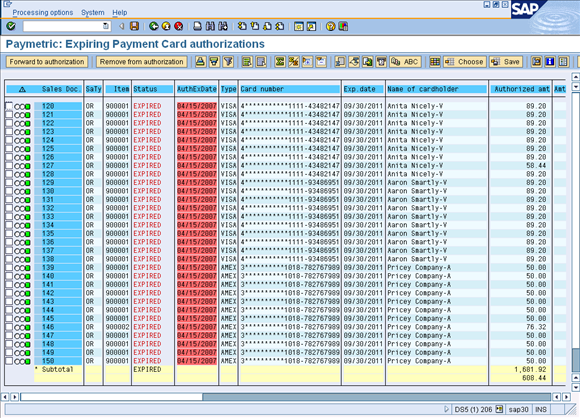This screenshot has height=418, width=580.
Task: Click the red Cancel icon
Action: 179,26
